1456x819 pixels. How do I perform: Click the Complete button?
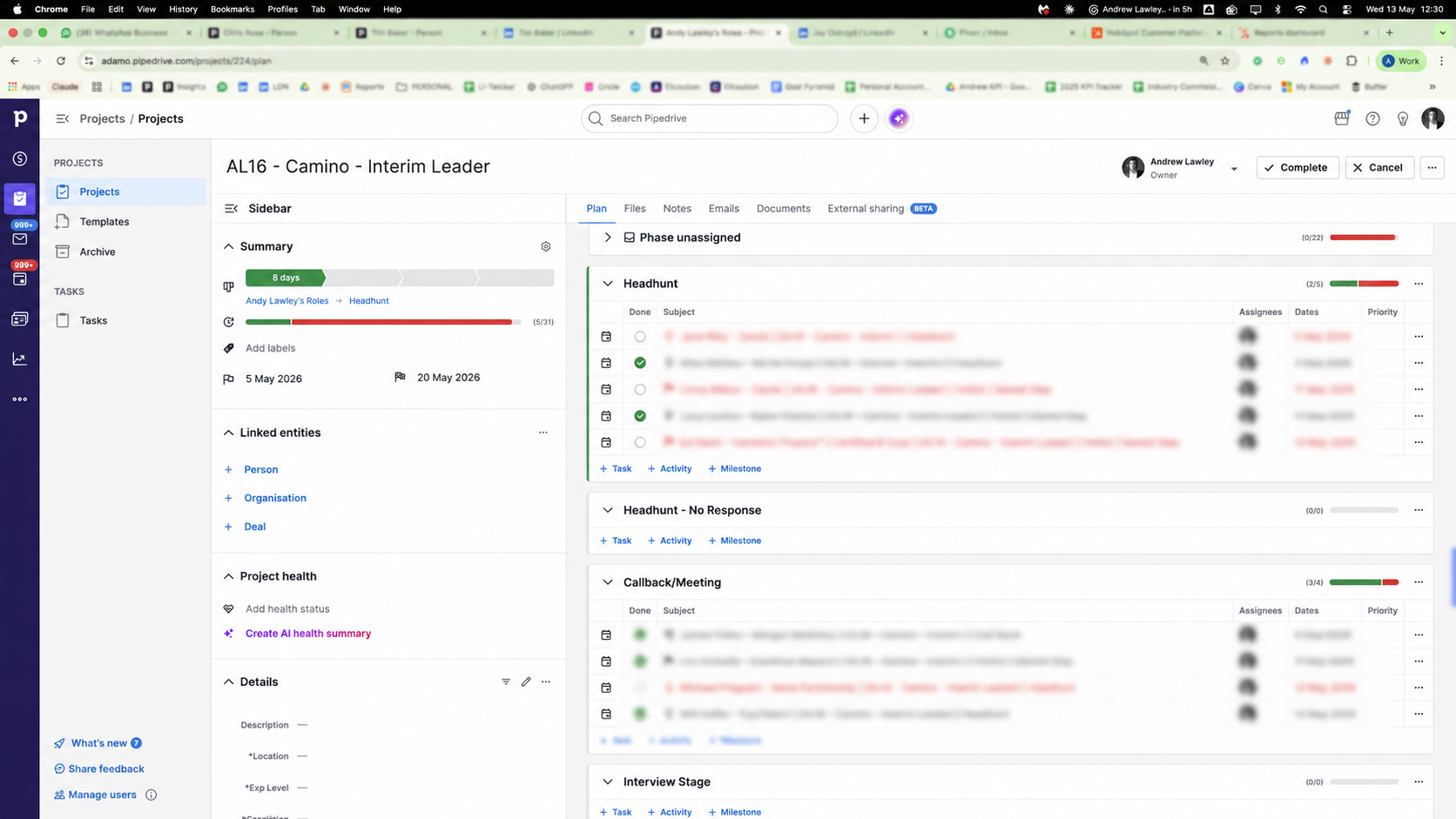coord(1298,168)
